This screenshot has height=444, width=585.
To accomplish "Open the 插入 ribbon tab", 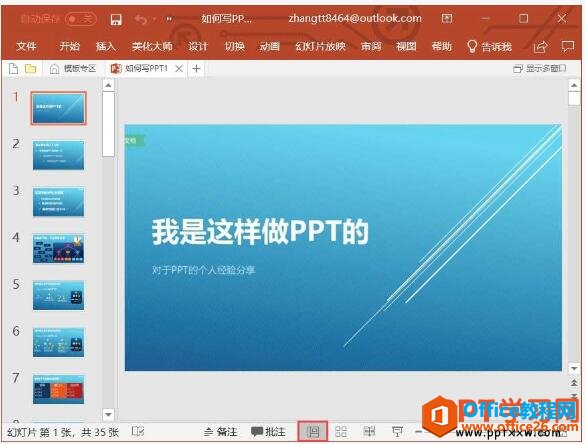I will coord(106,46).
